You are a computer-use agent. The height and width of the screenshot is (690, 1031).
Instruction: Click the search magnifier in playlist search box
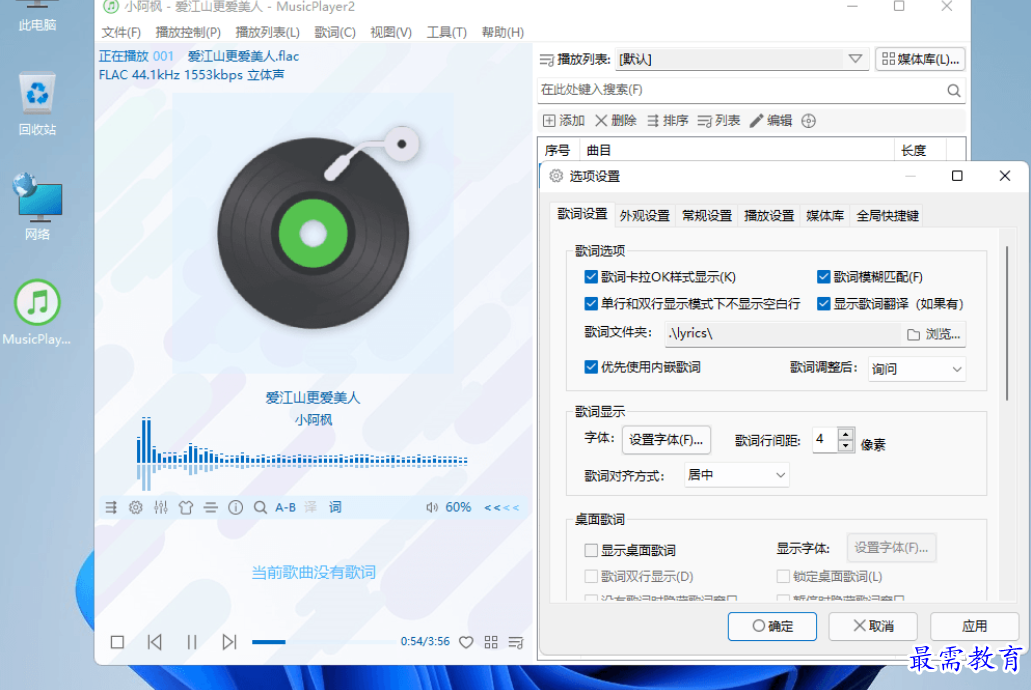pos(954,90)
